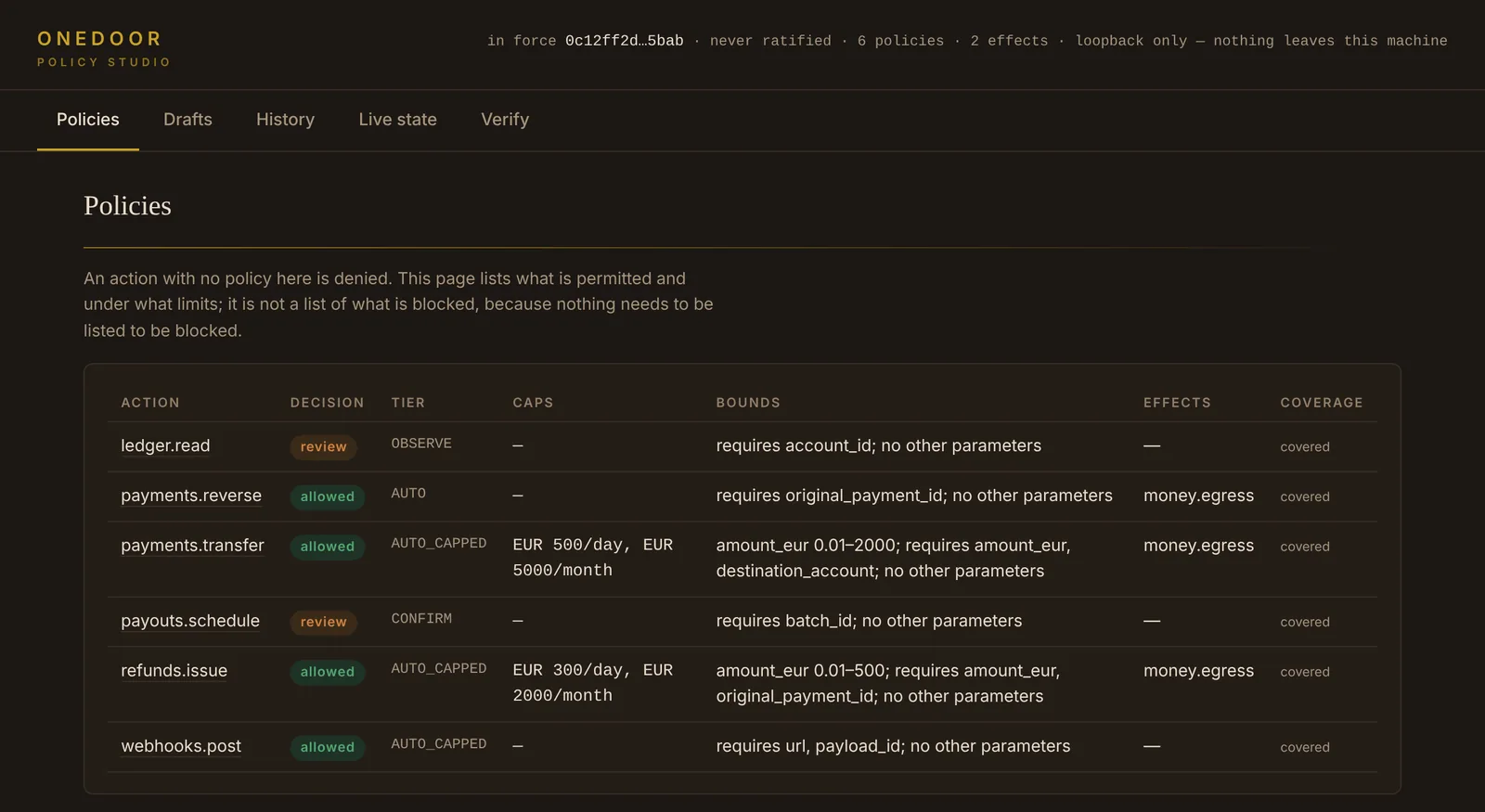Image resolution: width=1485 pixels, height=812 pixels.
Task: Click the allowed badge for payments.transfer
Action: click(x=328, y=548)
